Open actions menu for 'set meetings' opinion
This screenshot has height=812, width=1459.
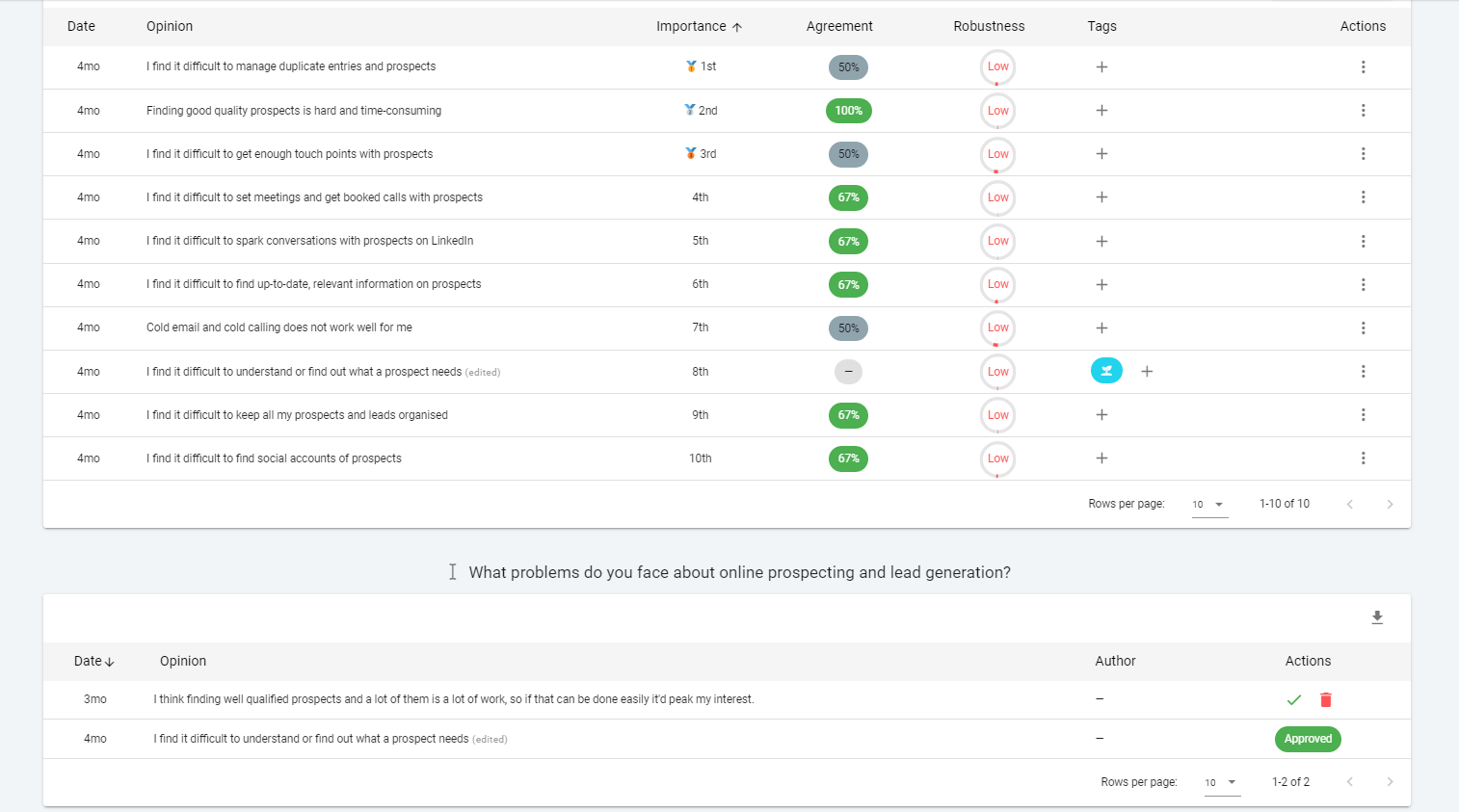1363,196
